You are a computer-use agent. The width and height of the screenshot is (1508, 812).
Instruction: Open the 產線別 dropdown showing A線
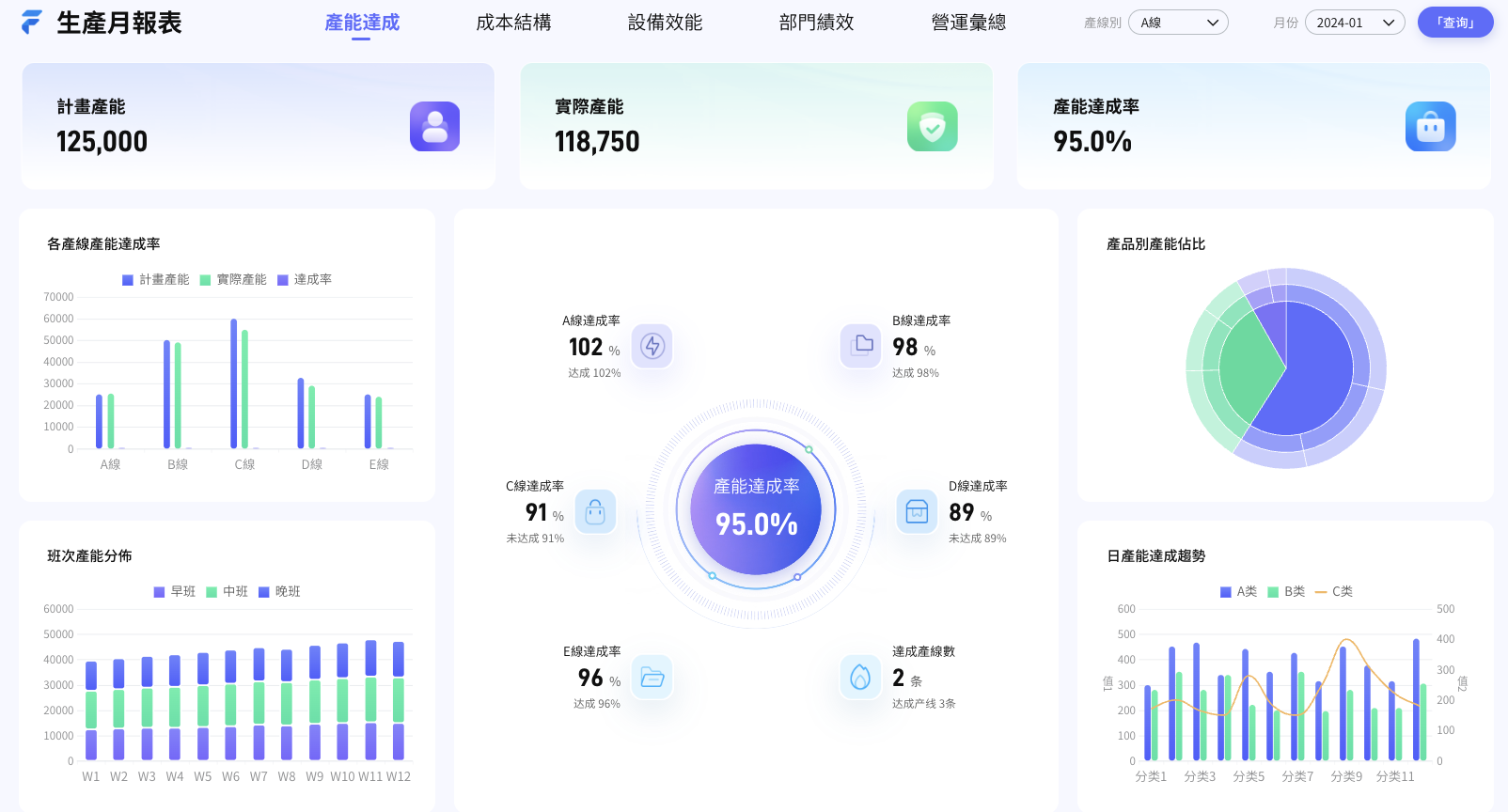(x=1178, y=23)
